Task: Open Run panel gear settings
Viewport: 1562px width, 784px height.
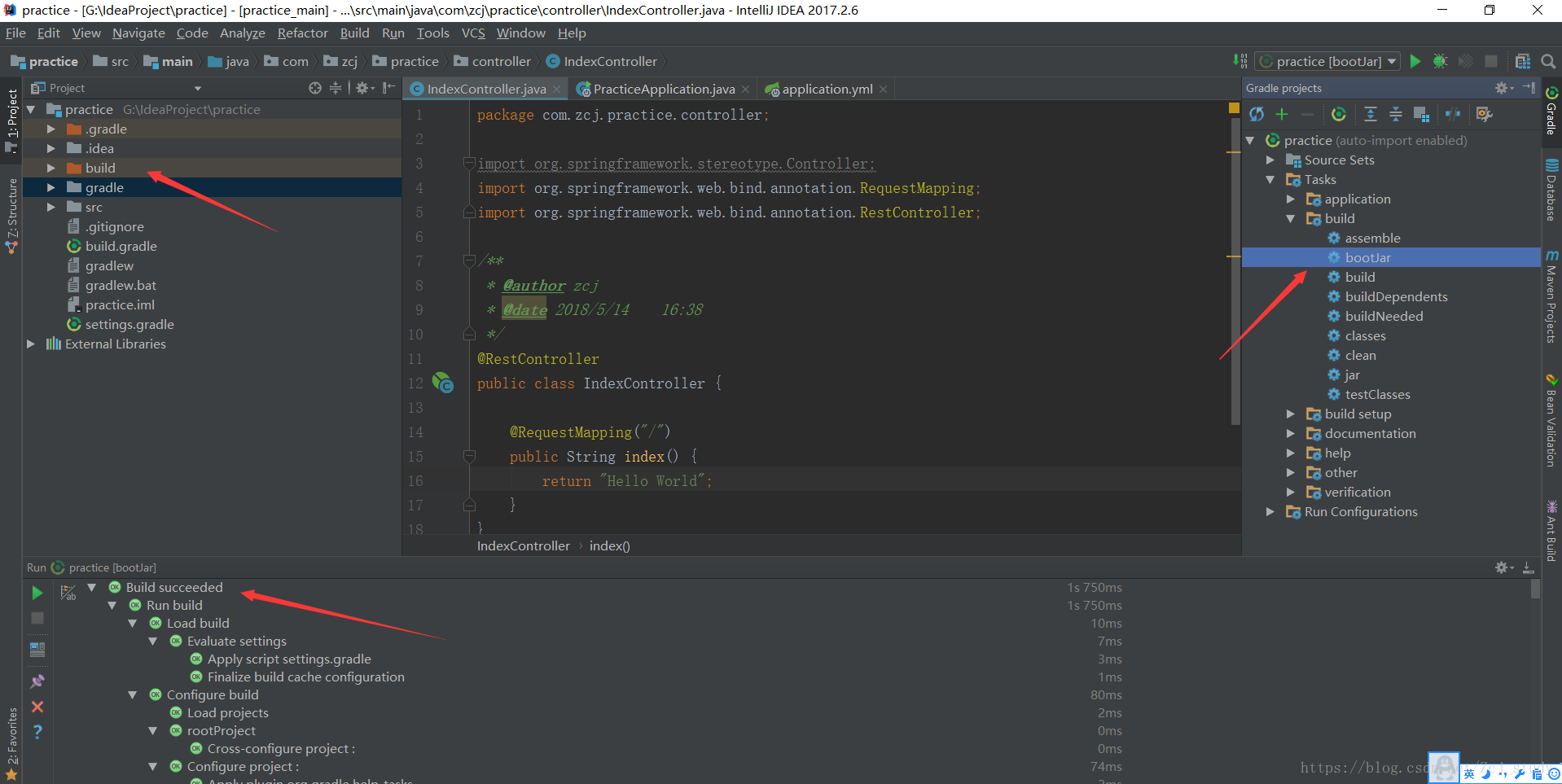Action: pos(1503,567)
